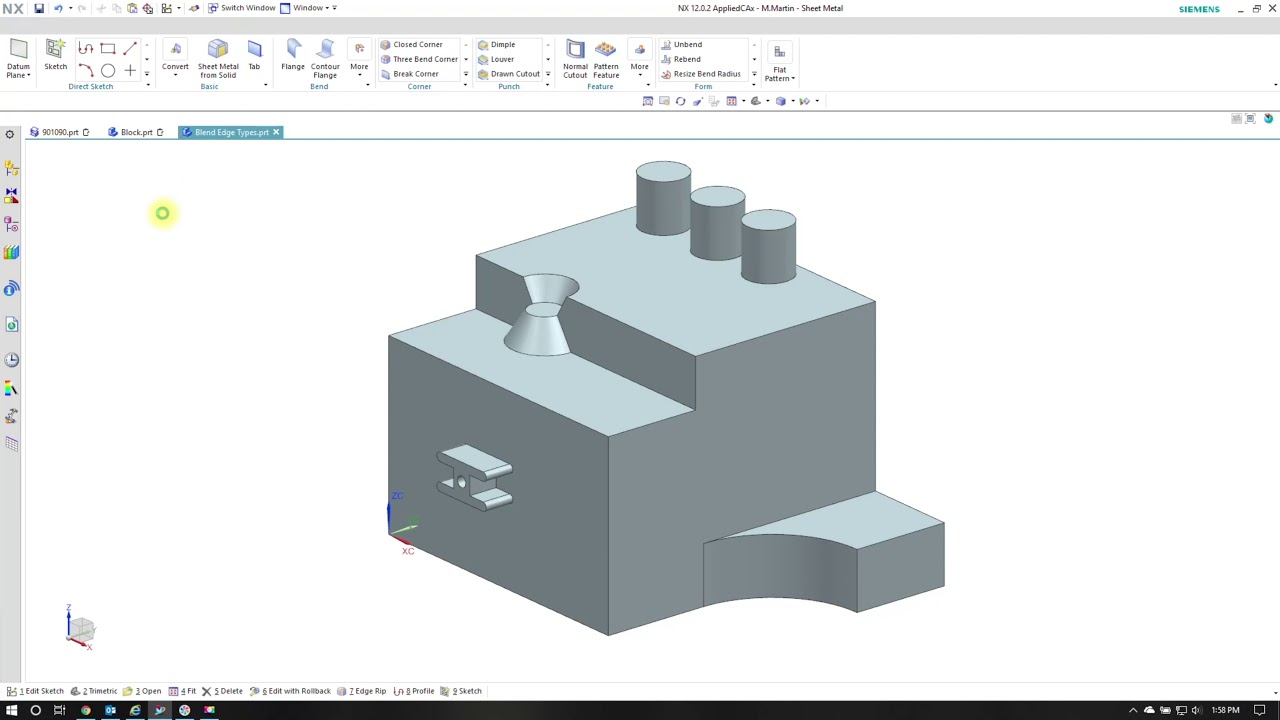The height and width of the screenshot is (720, 1280).
Task: Select the Rectangle direct sketch tool
Action: [108, 48]
